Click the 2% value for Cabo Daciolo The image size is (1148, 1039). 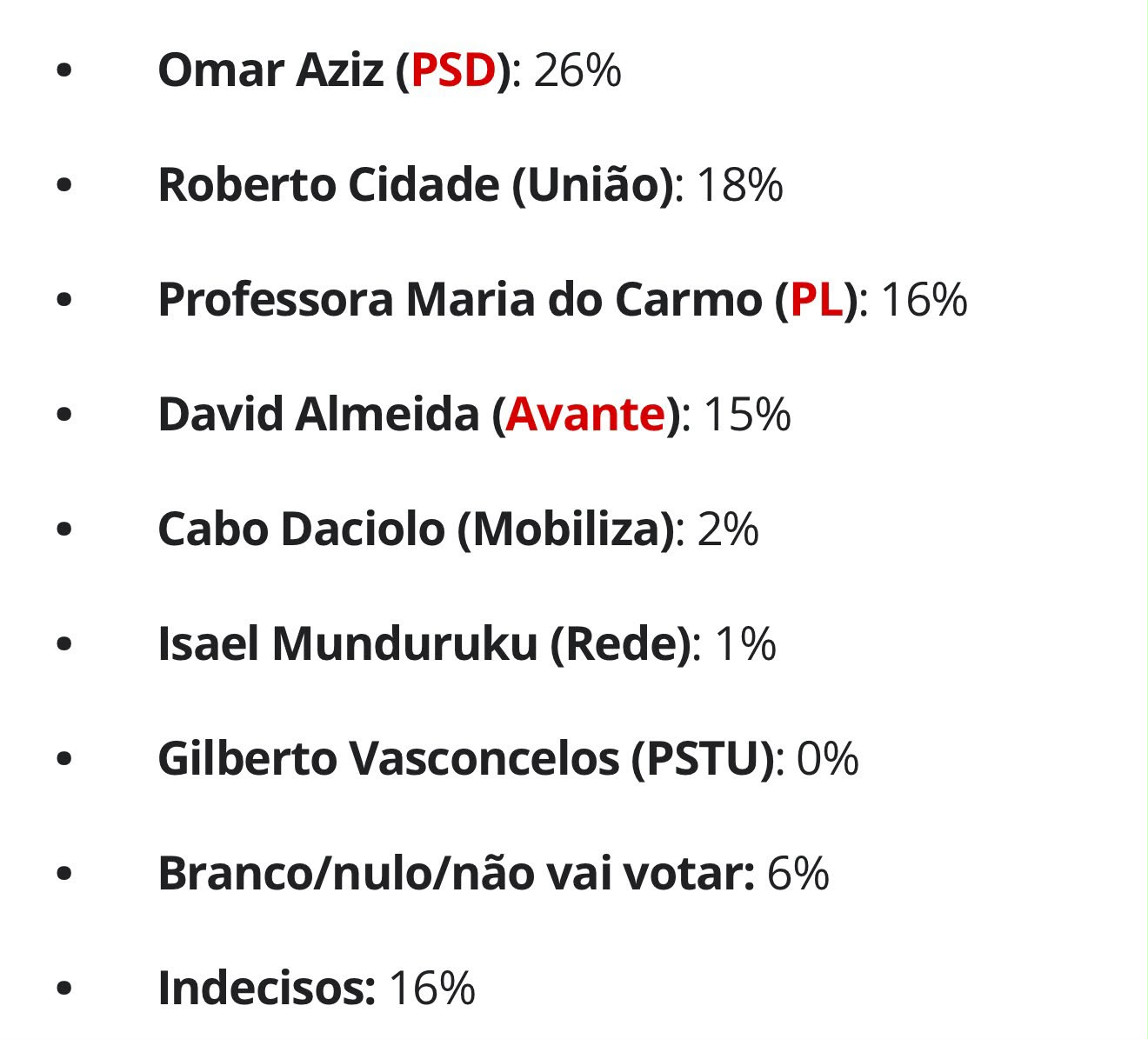728,529
